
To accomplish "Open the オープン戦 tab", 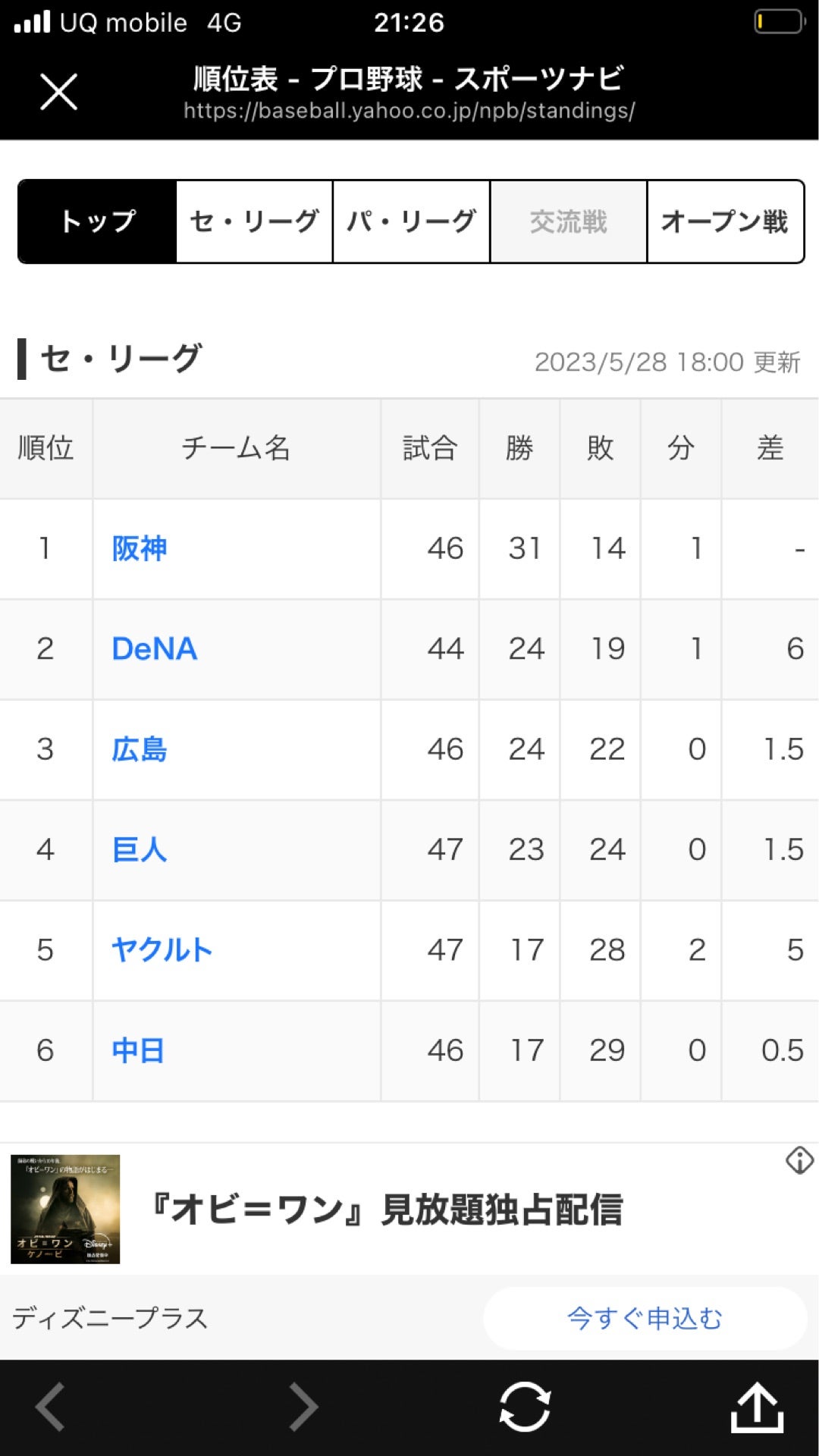I will 725,221.
